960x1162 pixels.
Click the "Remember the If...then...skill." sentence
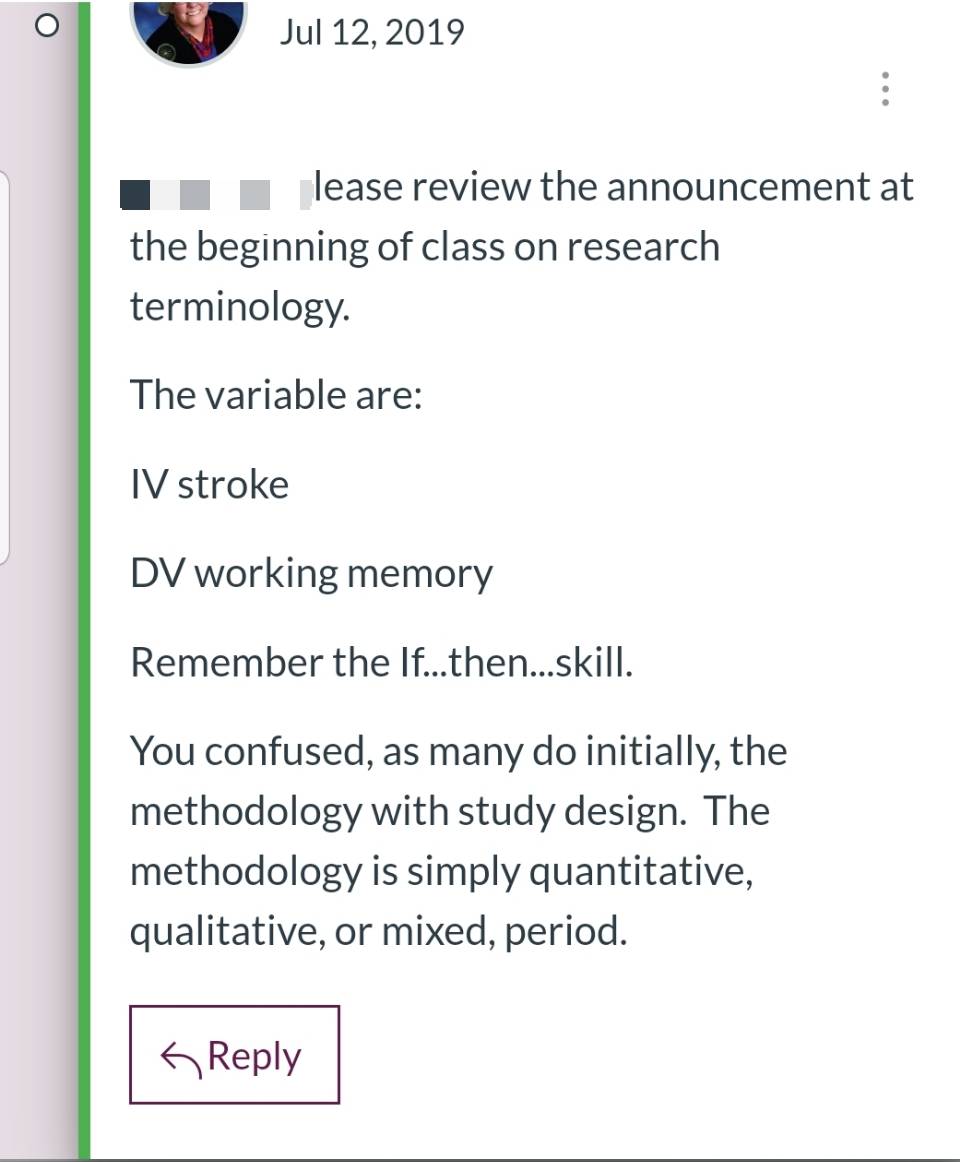(382, 663)
